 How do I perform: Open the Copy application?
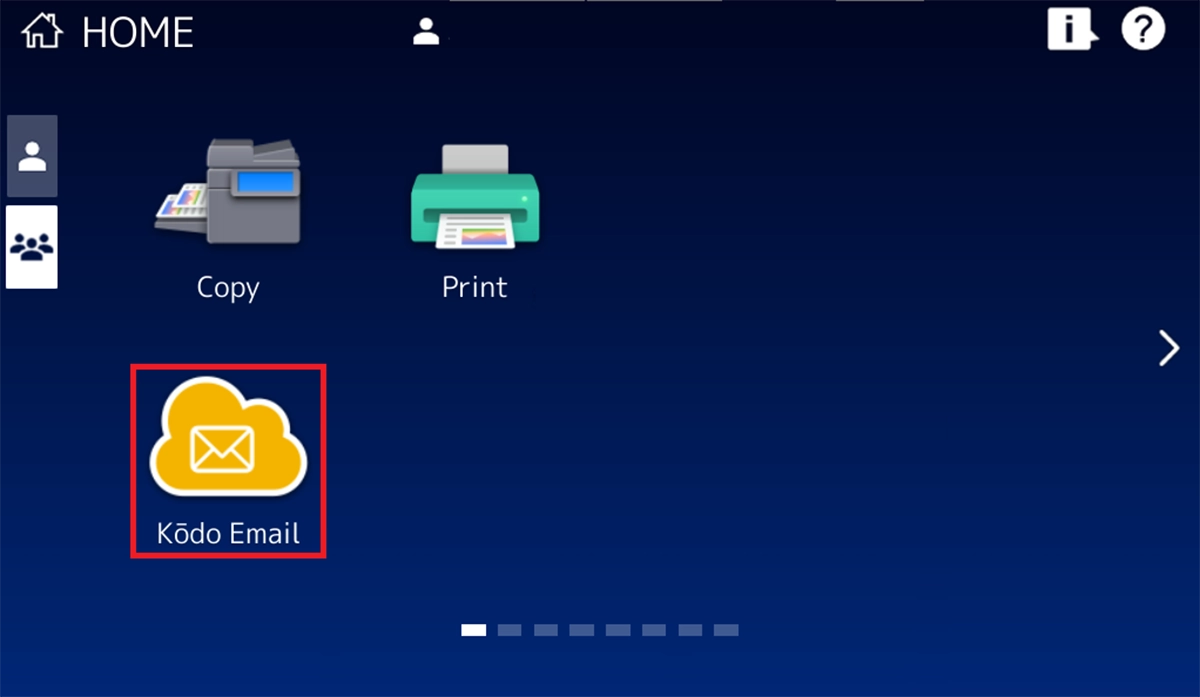[228, 210]
